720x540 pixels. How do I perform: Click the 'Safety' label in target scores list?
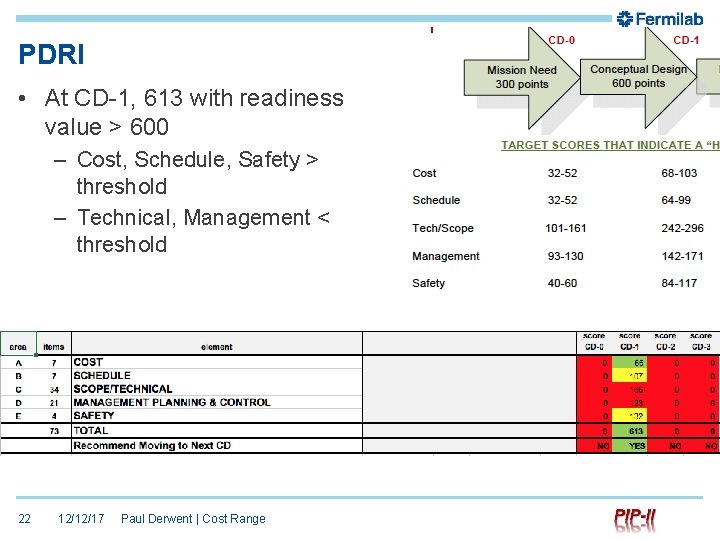tap(428, 283)
